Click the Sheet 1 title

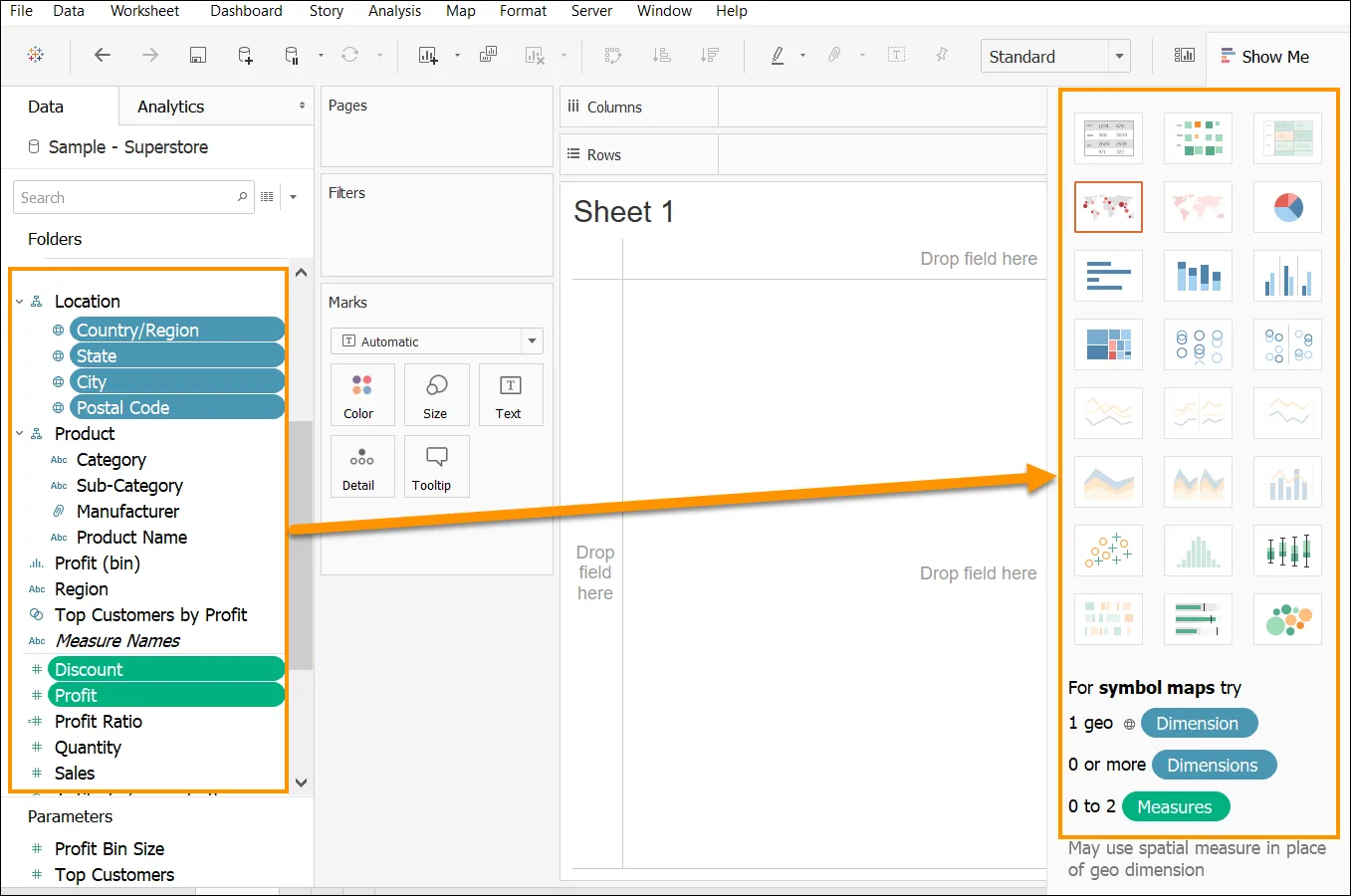pos(623,212)
